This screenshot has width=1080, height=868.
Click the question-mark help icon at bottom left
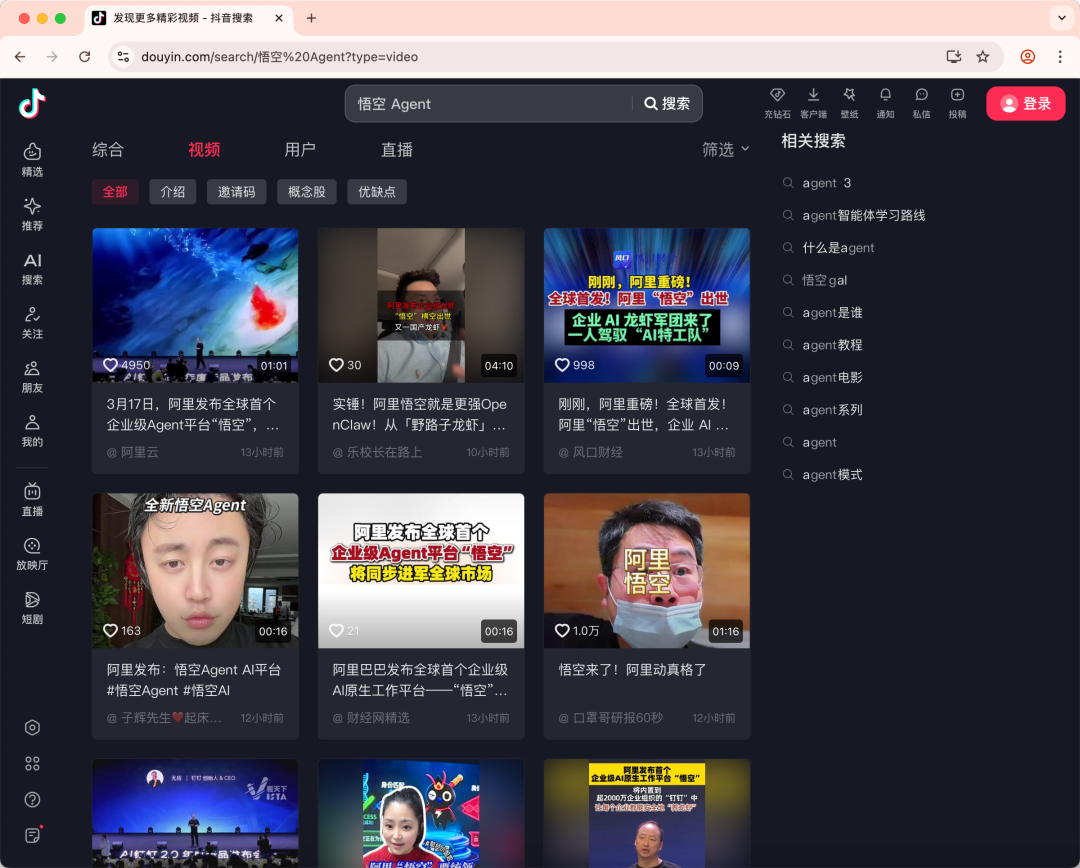pyautogui.click(x=31, y=799)
